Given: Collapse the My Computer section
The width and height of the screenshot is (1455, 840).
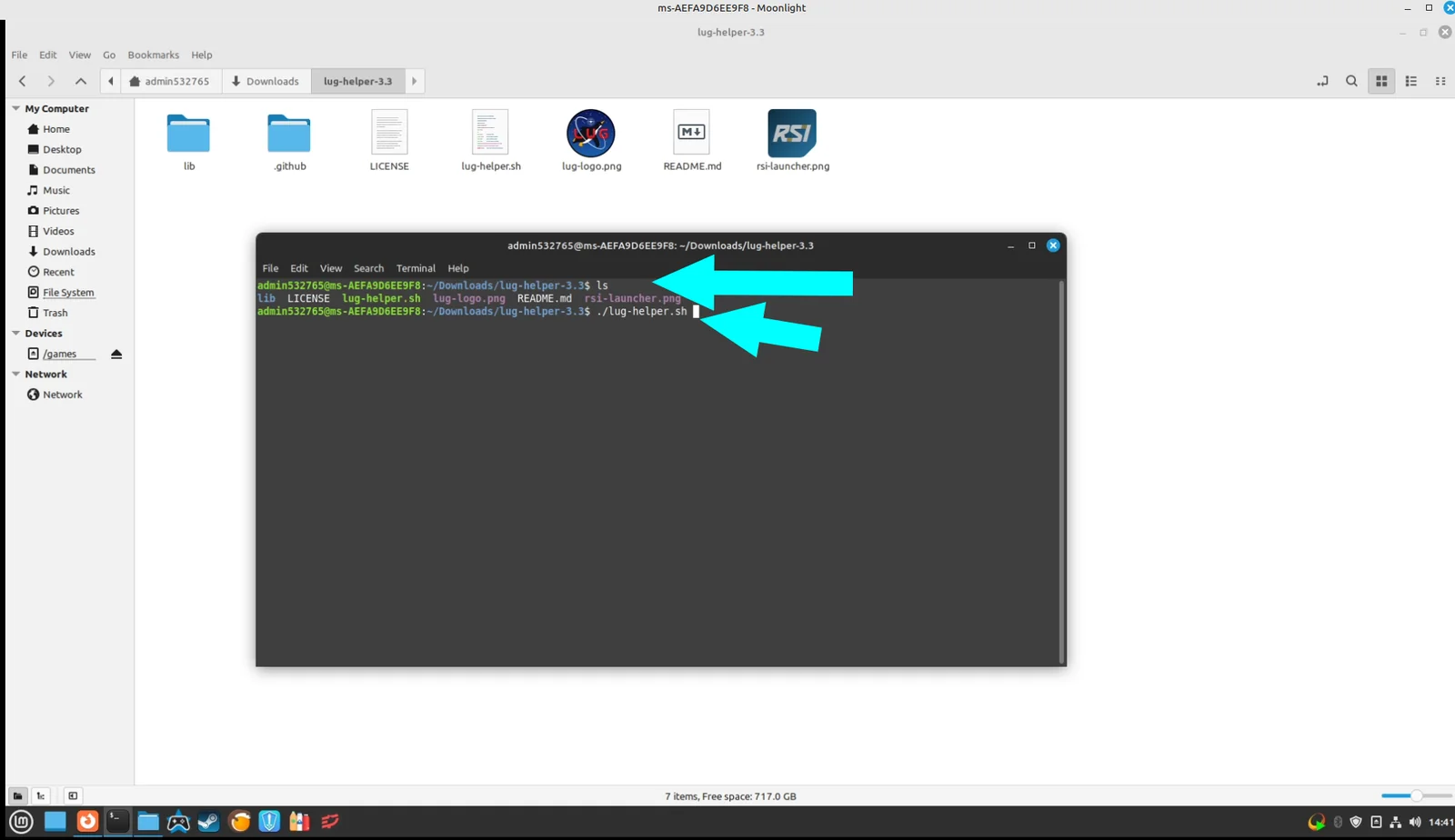Looking at the screenshot, I should coord(15,108).
